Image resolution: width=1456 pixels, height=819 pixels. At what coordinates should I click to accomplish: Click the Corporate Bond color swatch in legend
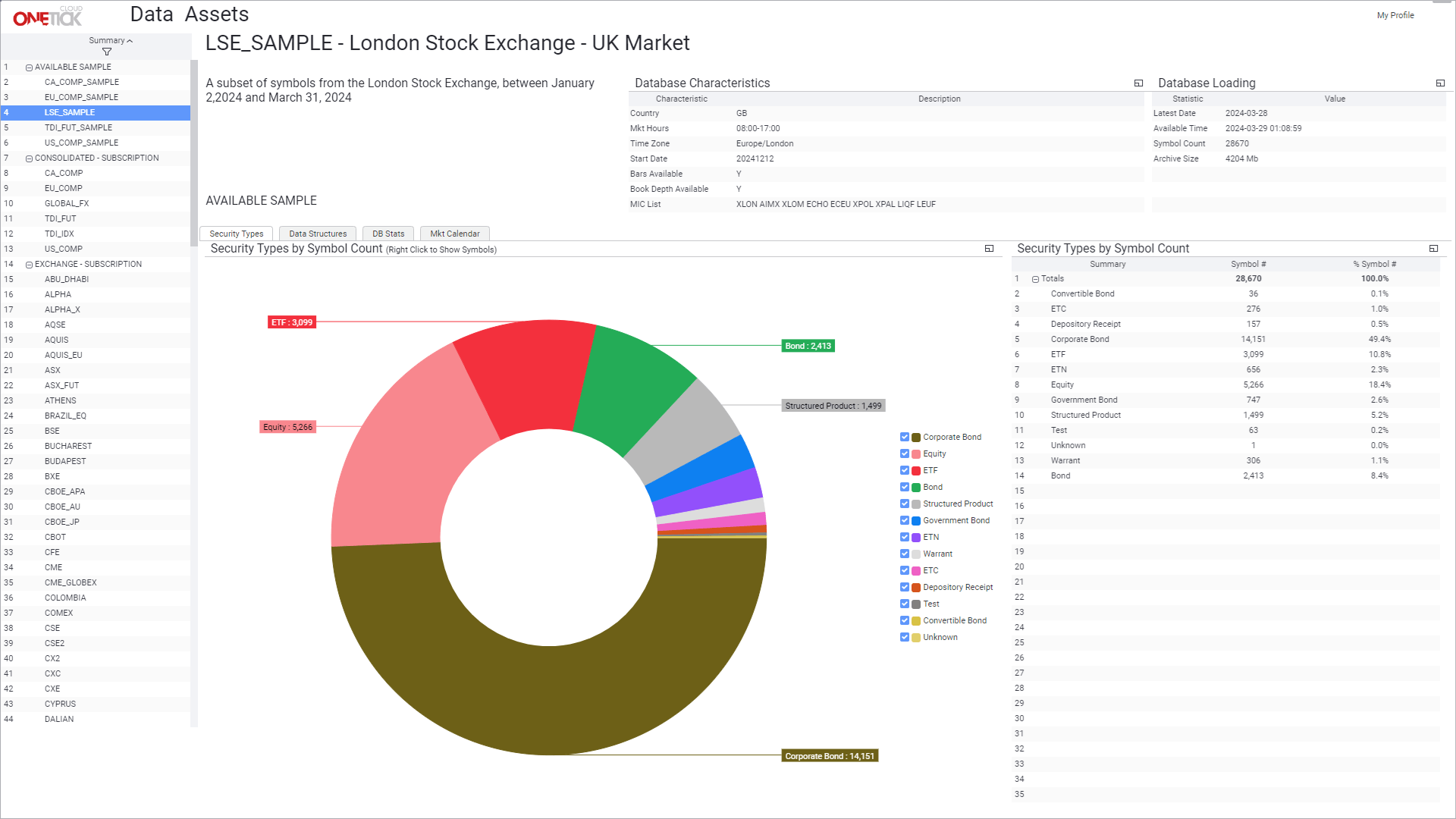point(916,438)
